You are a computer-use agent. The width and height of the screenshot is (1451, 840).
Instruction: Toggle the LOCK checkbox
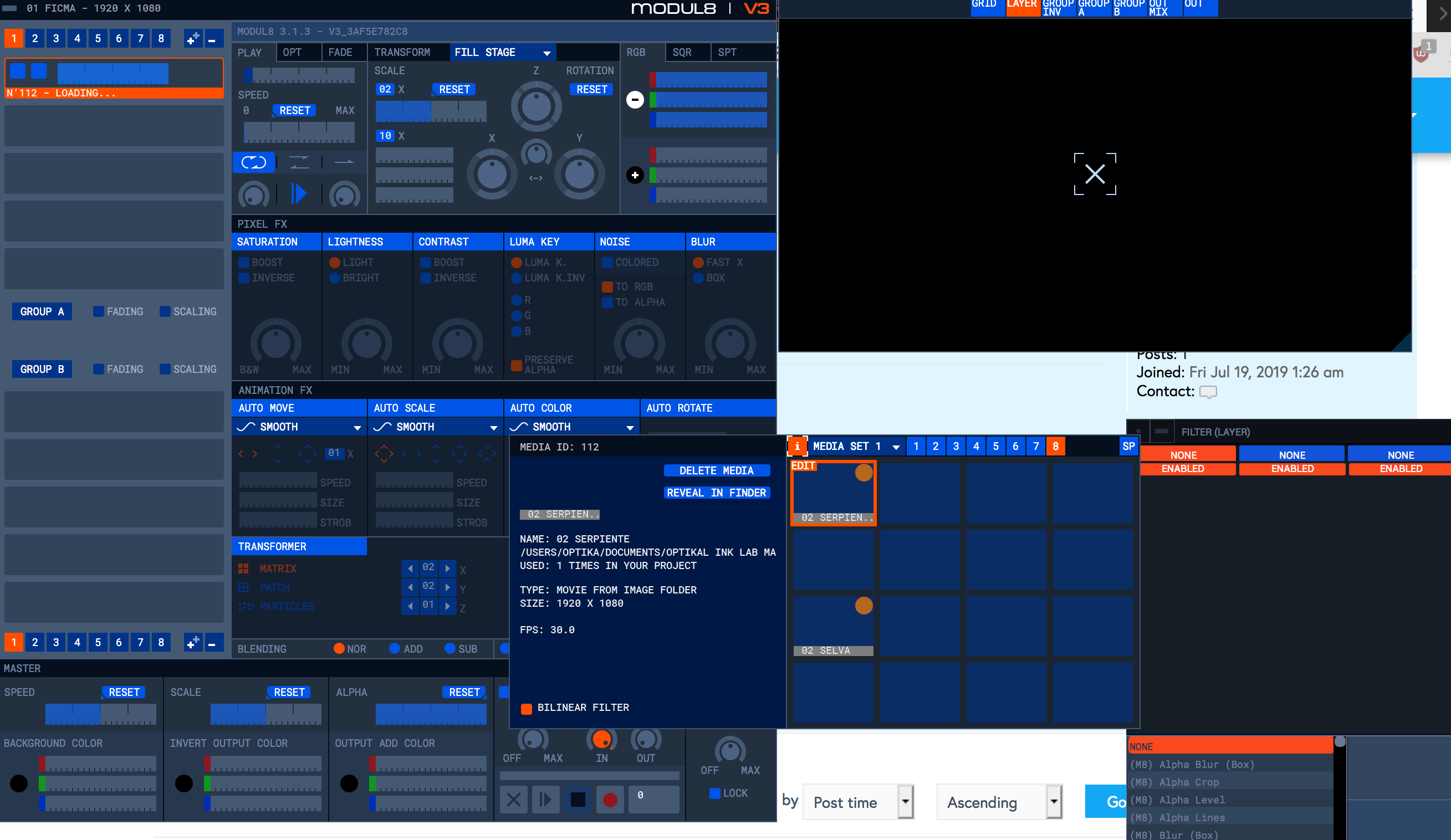tap(714, 793)
